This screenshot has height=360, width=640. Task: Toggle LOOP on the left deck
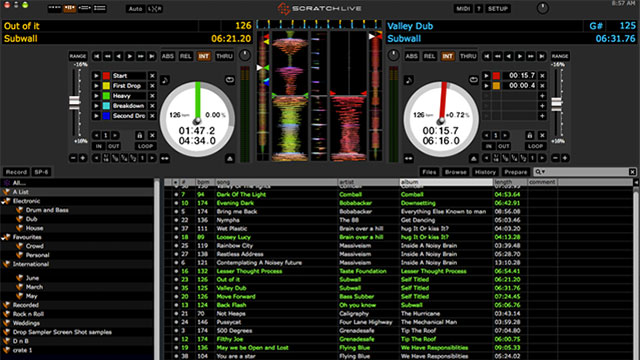pos(145,146)
